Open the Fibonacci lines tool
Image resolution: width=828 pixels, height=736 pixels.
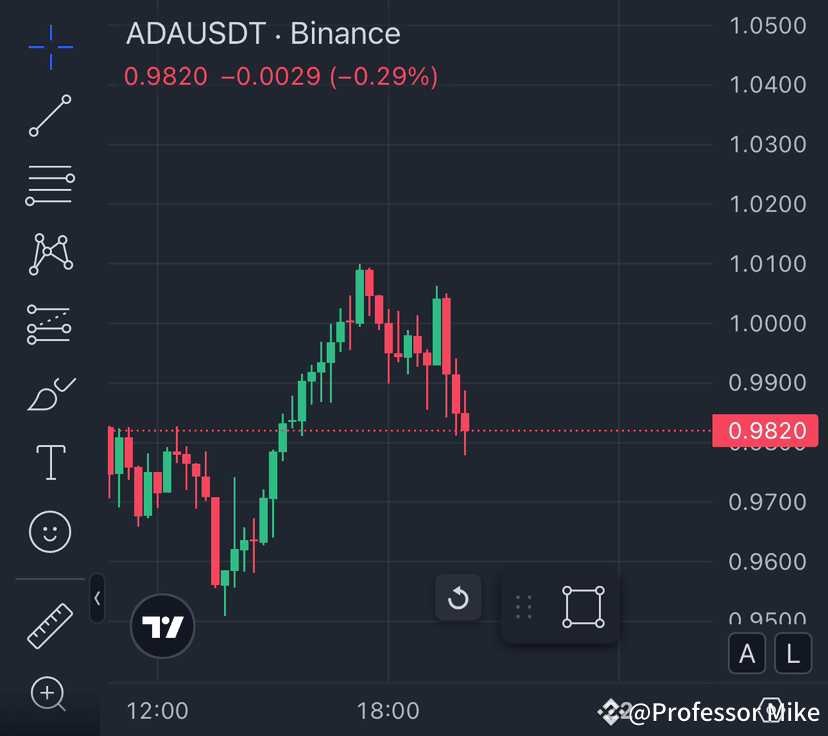coord(49,185)
